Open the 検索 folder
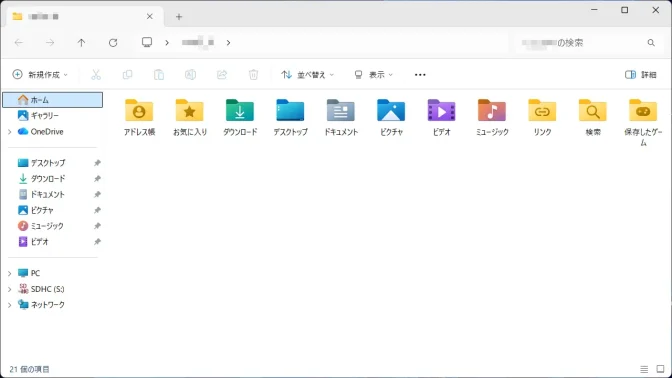 click(x=593, y=117)
